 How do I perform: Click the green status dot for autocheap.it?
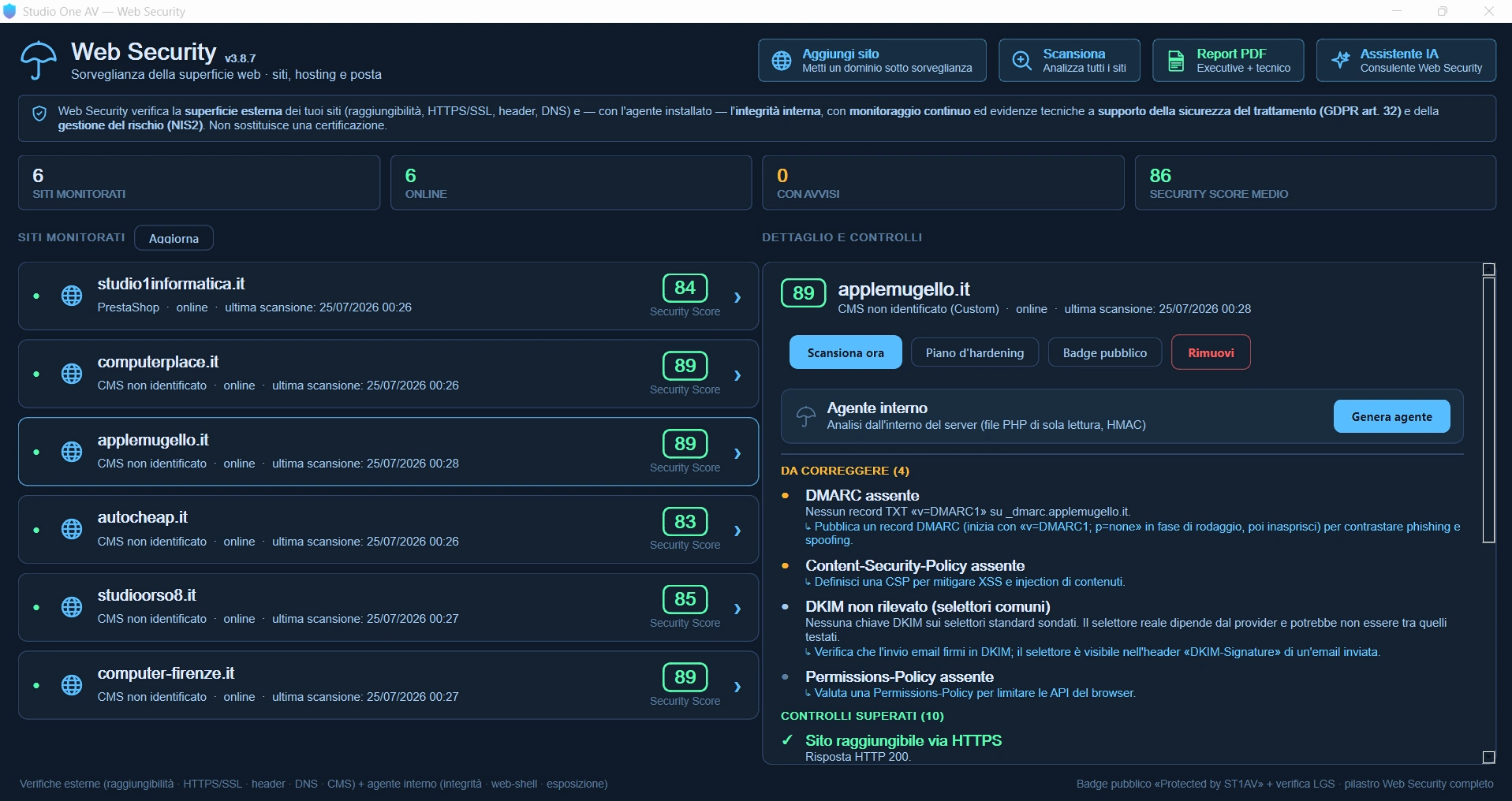[36, 530]
